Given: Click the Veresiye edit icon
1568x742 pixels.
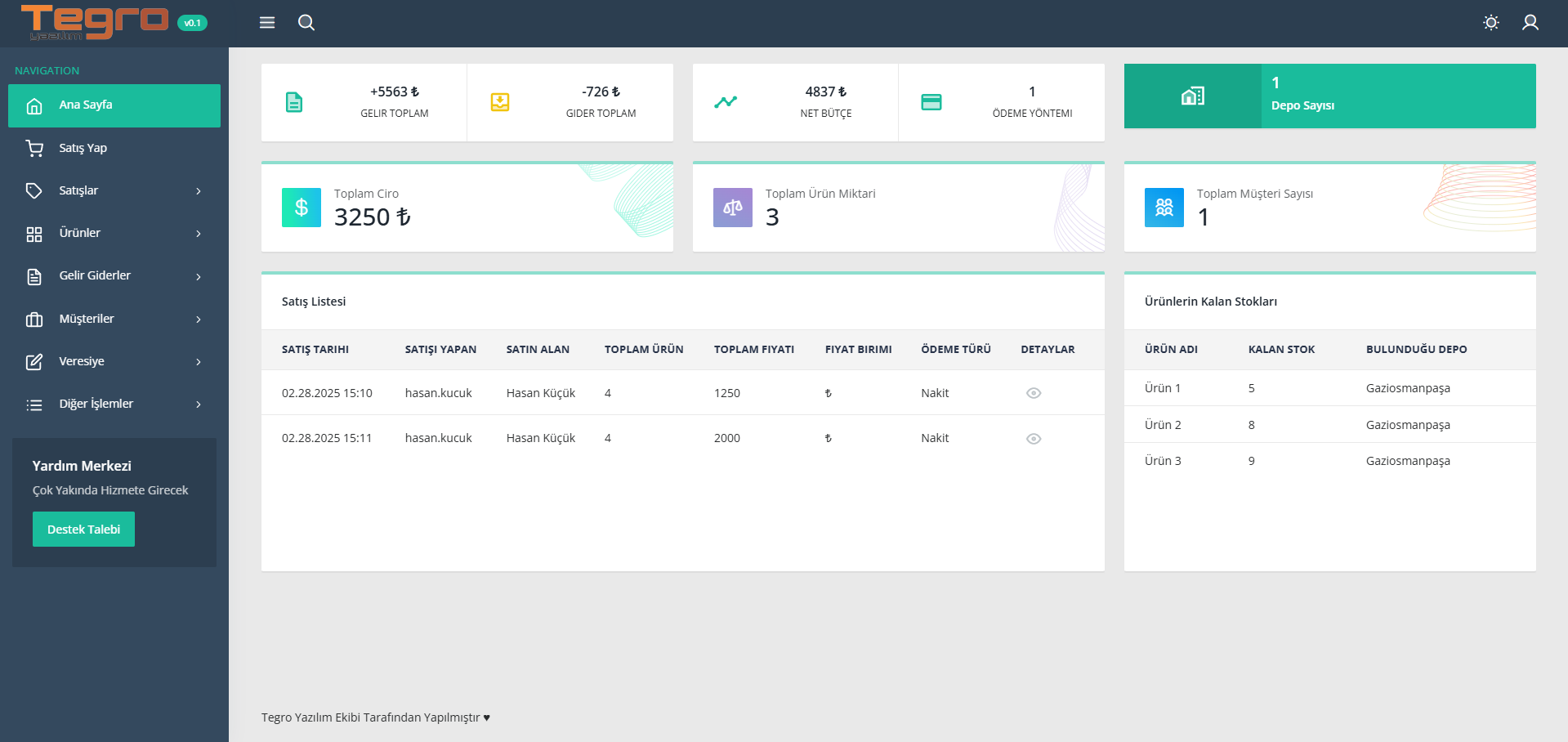Looking at the screenshot, I should [34, 361].
